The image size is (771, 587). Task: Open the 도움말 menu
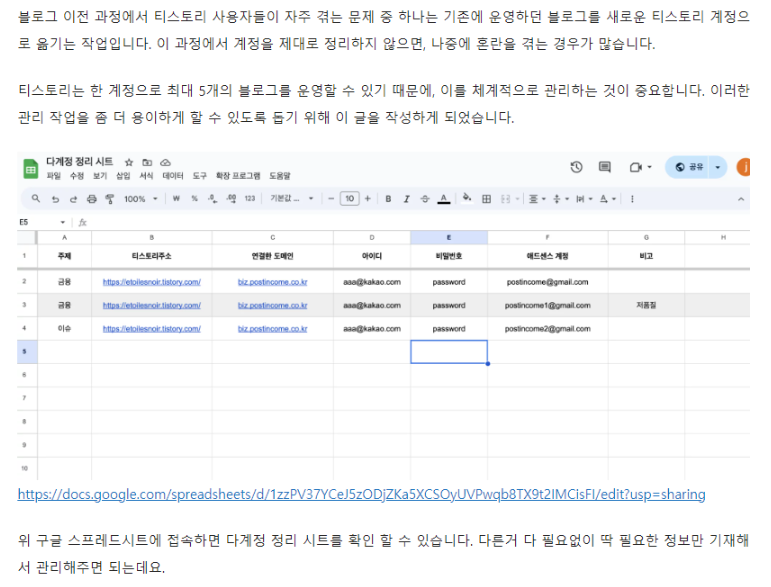280,176
